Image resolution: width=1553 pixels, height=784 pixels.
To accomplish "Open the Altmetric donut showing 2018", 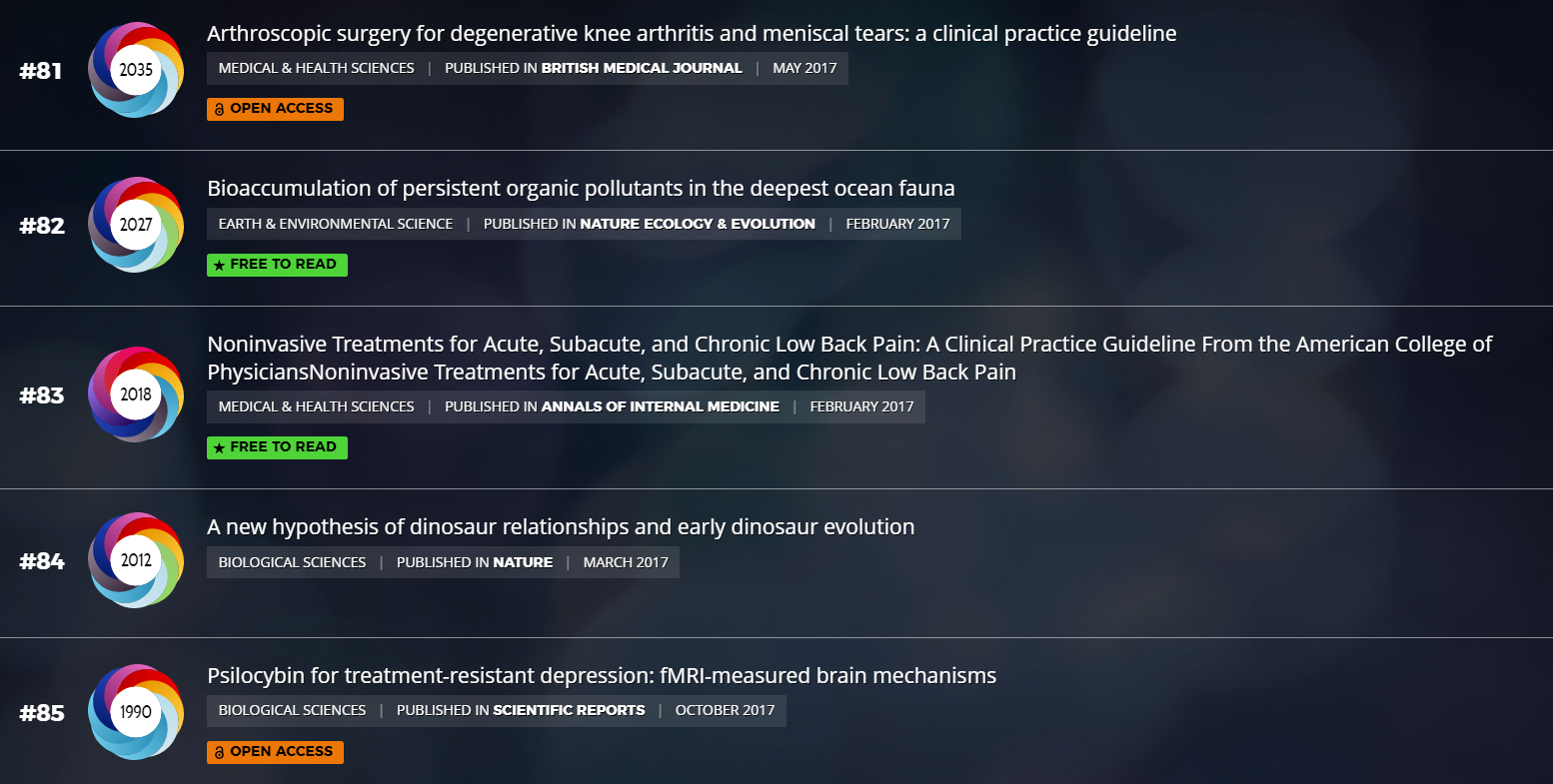I will tap(136, 394).
